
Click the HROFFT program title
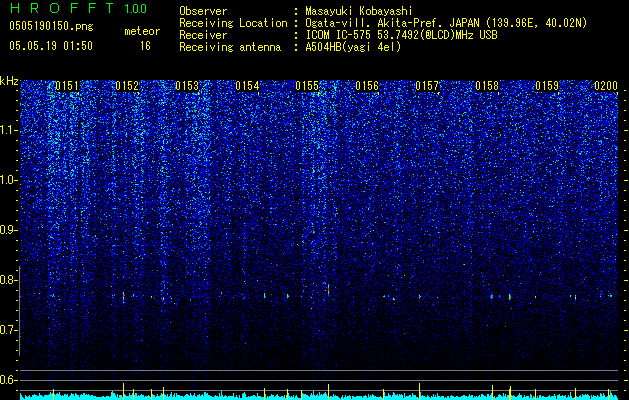coord(62,8)
